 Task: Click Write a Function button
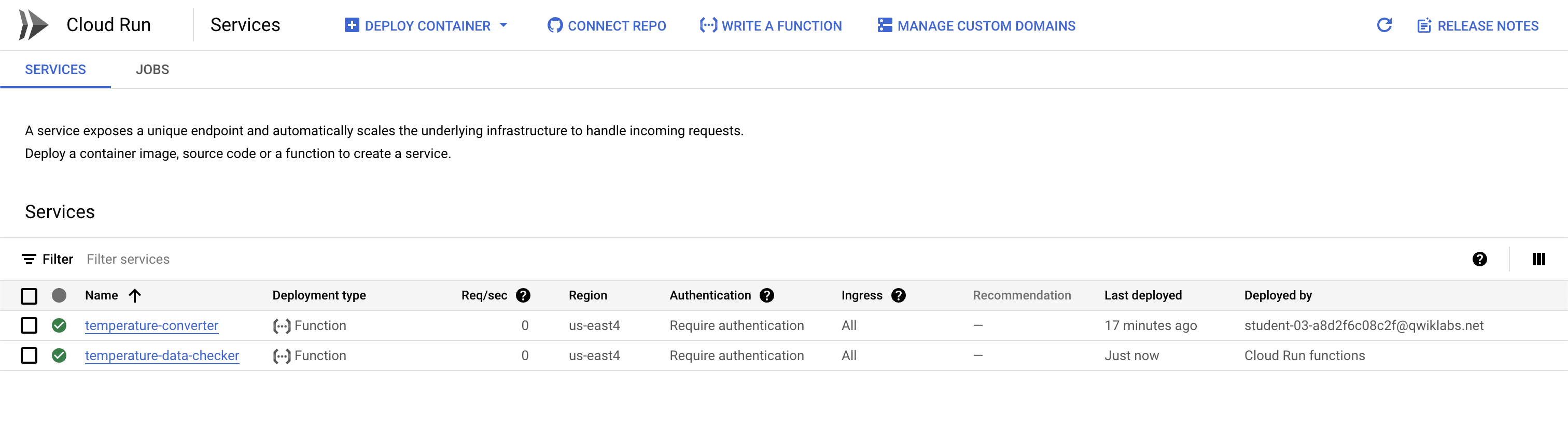point(771,25)
